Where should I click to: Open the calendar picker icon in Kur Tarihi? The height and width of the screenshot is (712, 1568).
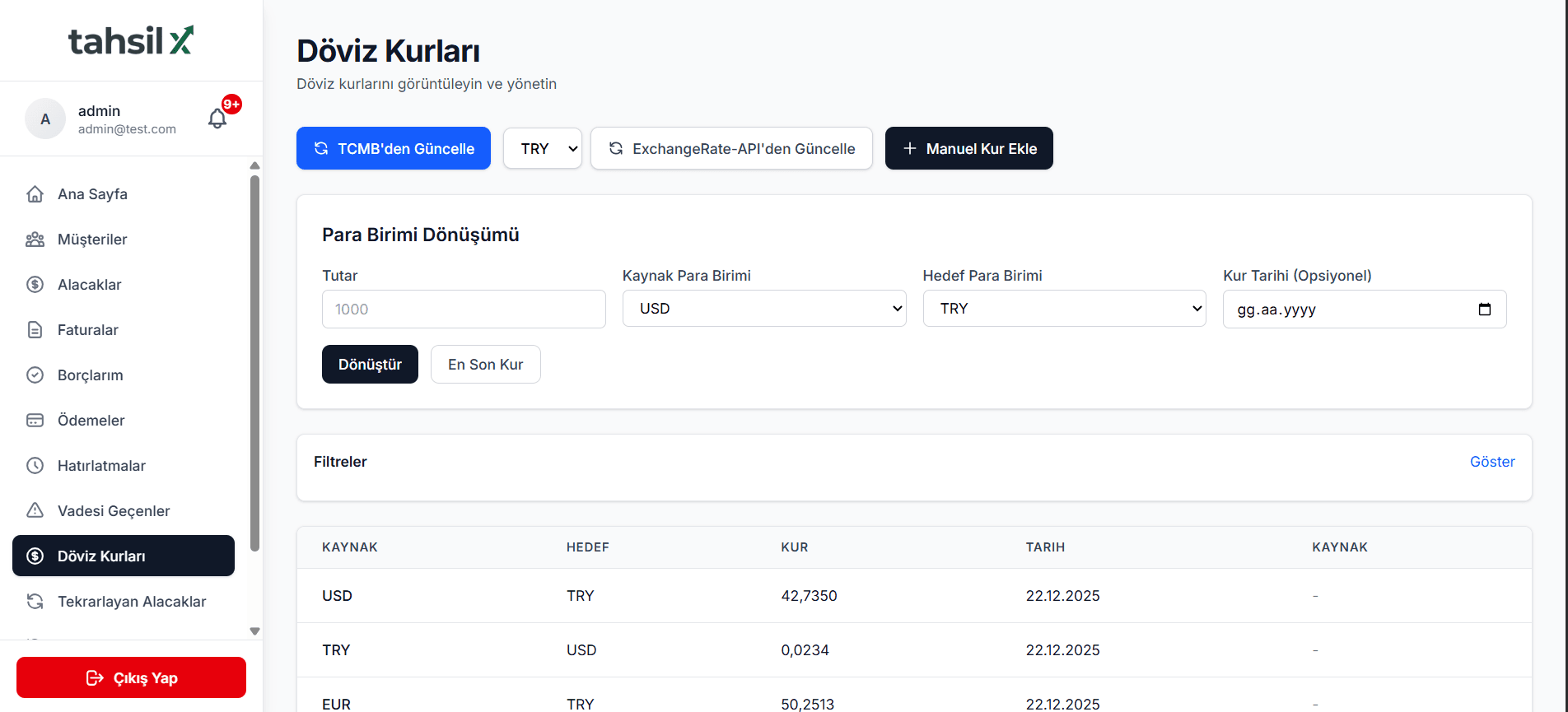(x=1484, y=309)
